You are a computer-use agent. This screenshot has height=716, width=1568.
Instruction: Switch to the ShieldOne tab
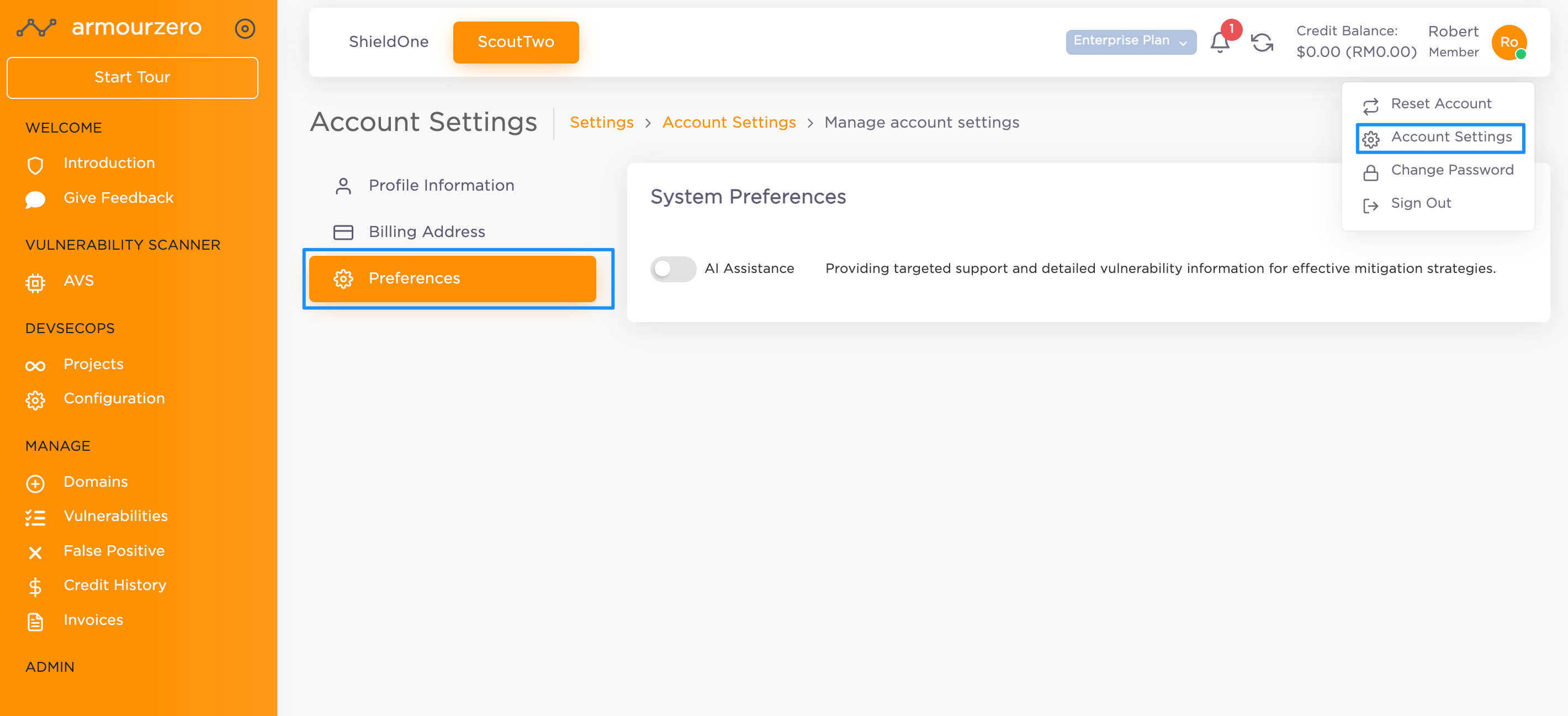[388, 41]
